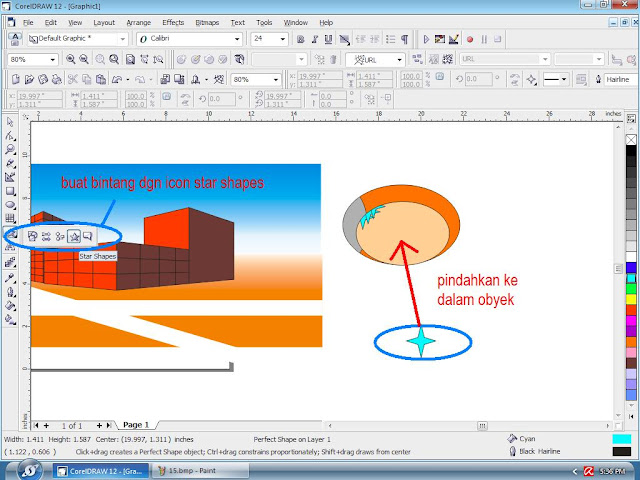Viewport: 640px width, 480px height.
Task: Click the horizontal scrollbar thumb
Action: (x=482, y=425)
